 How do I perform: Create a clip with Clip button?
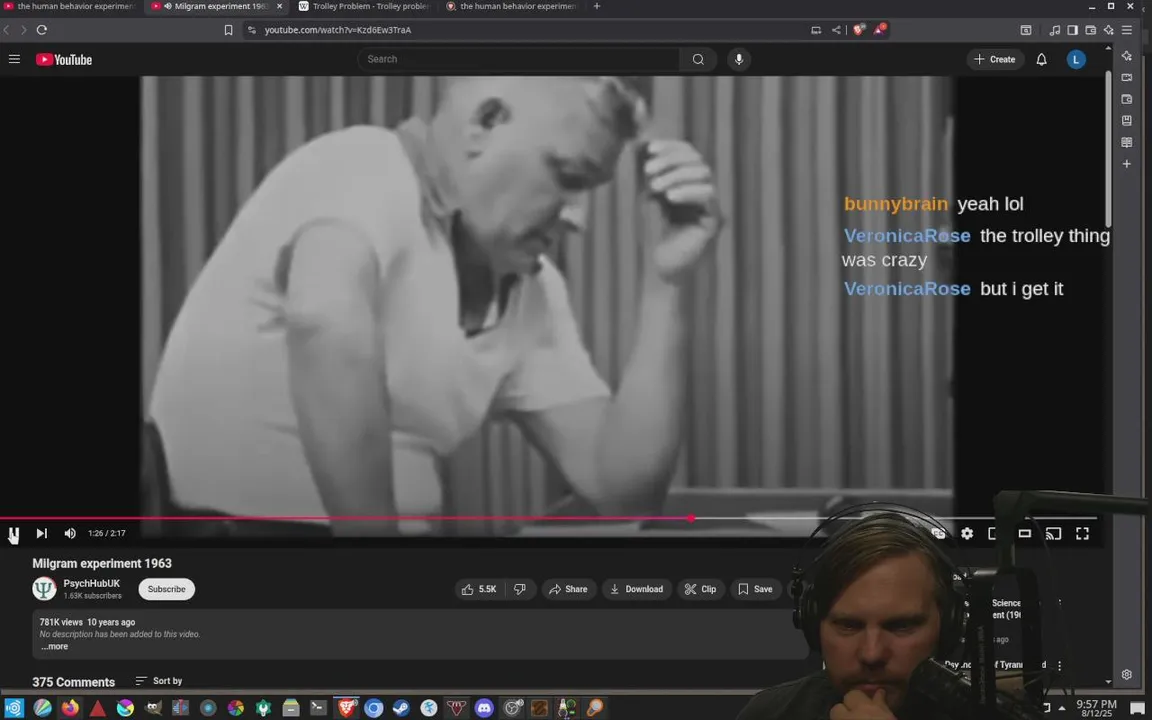(700, 589)
